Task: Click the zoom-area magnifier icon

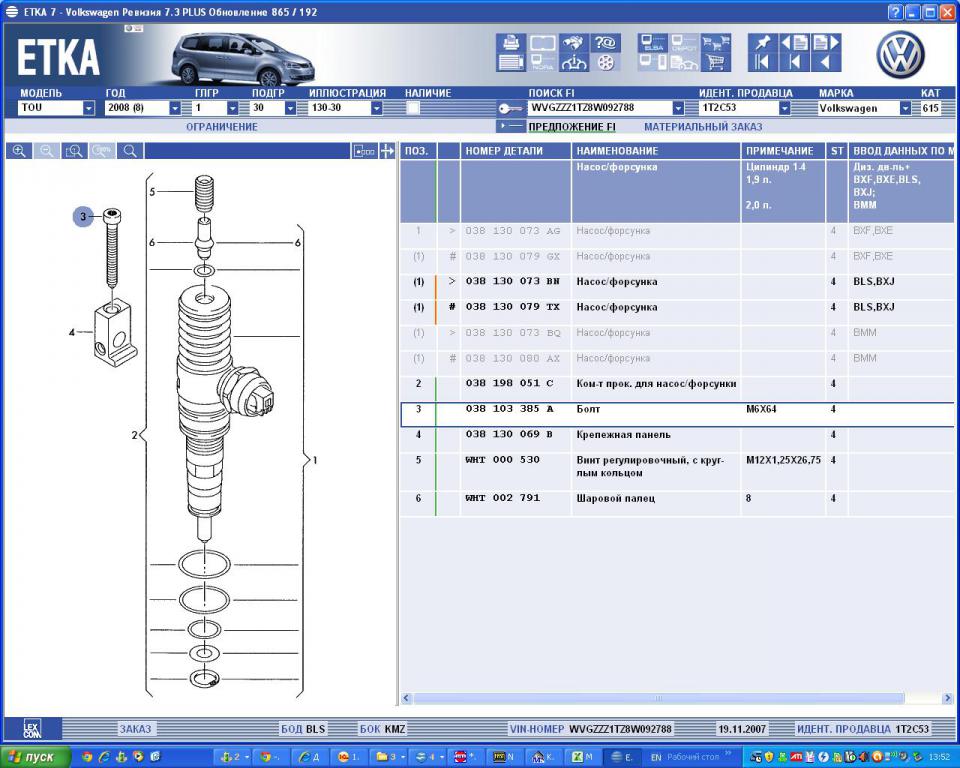Action: pos(74,151)
